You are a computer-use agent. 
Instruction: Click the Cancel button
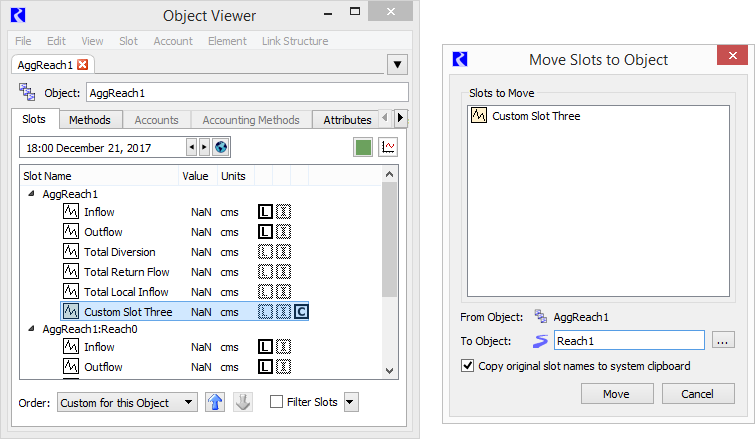click(x=698, y=394)
